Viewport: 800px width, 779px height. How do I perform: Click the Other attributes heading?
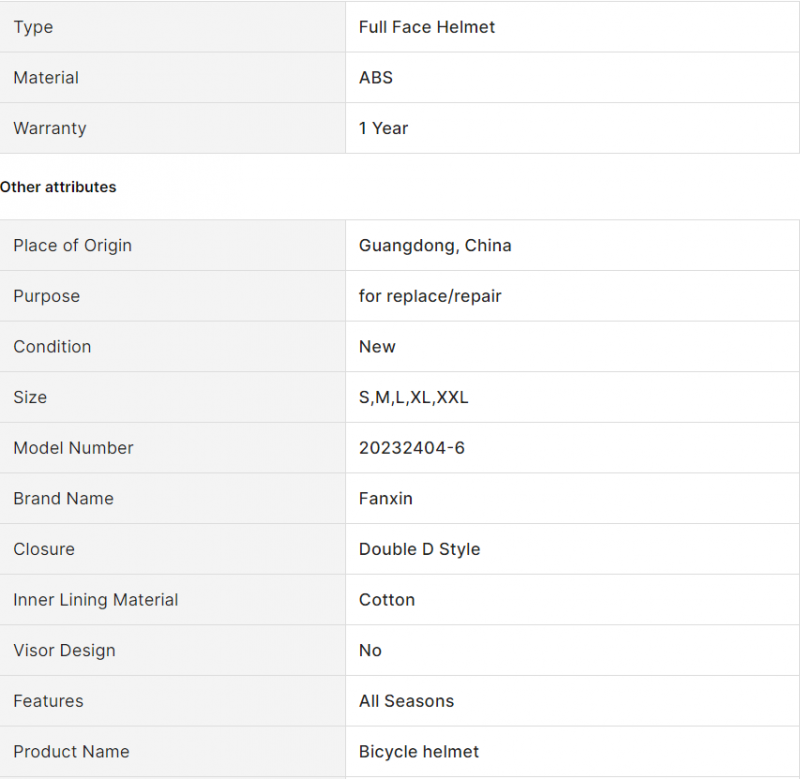[58, 187]
